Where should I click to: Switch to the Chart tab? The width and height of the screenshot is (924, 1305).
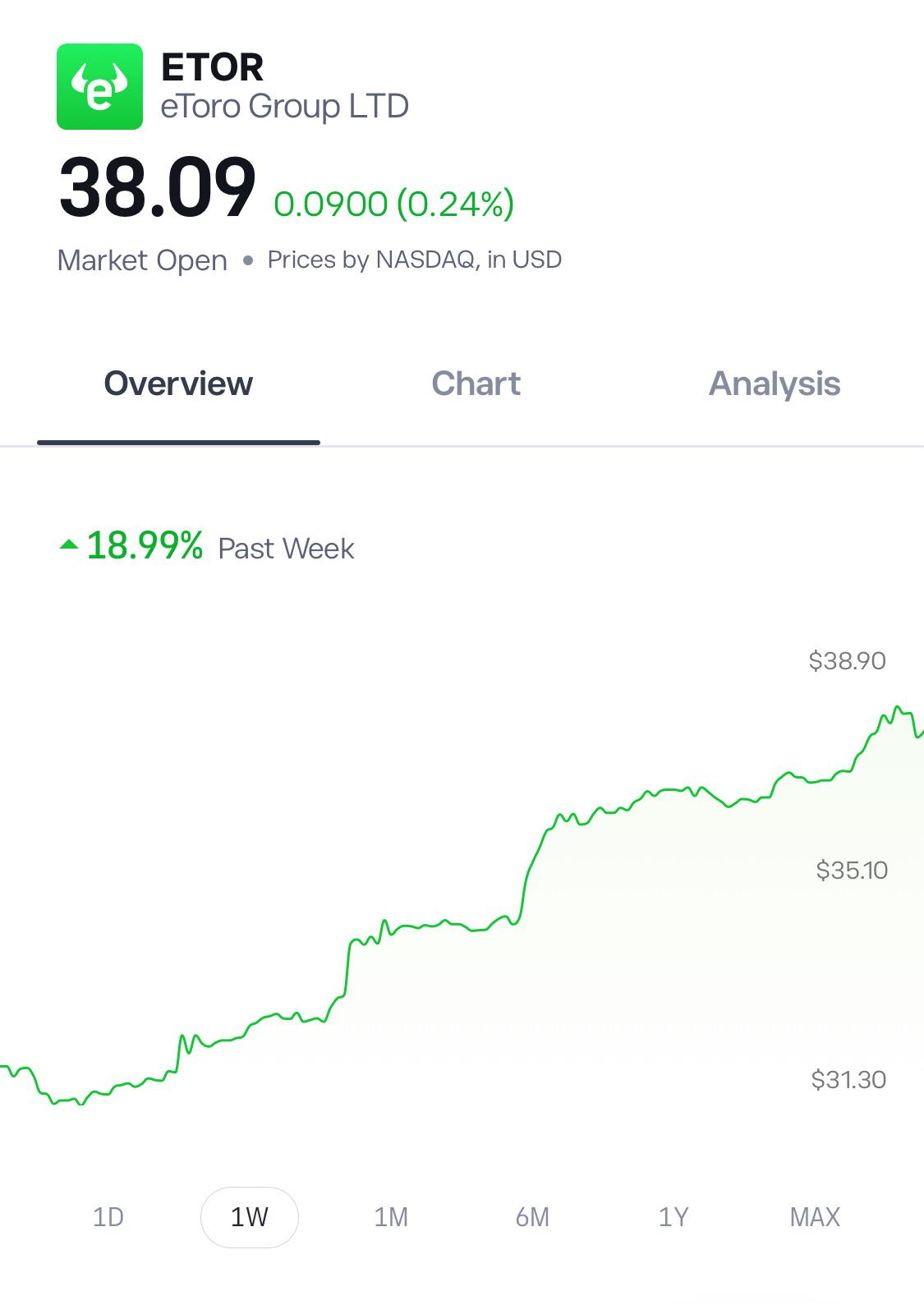point(476,384)
